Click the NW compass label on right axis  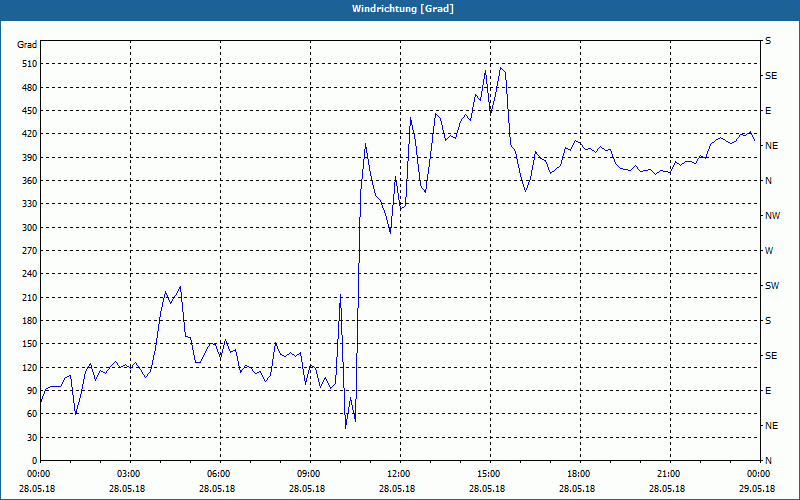coord(772,216)
